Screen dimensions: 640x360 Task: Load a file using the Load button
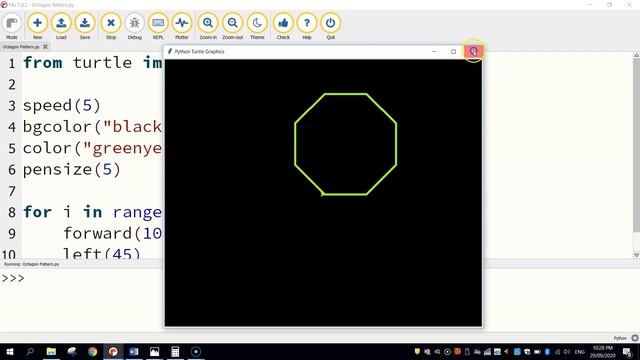click(61, 26)
